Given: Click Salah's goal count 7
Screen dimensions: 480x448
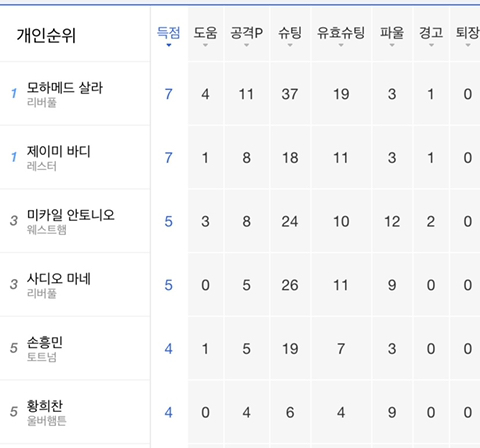Looking at the screenshot, I should 169,94.
